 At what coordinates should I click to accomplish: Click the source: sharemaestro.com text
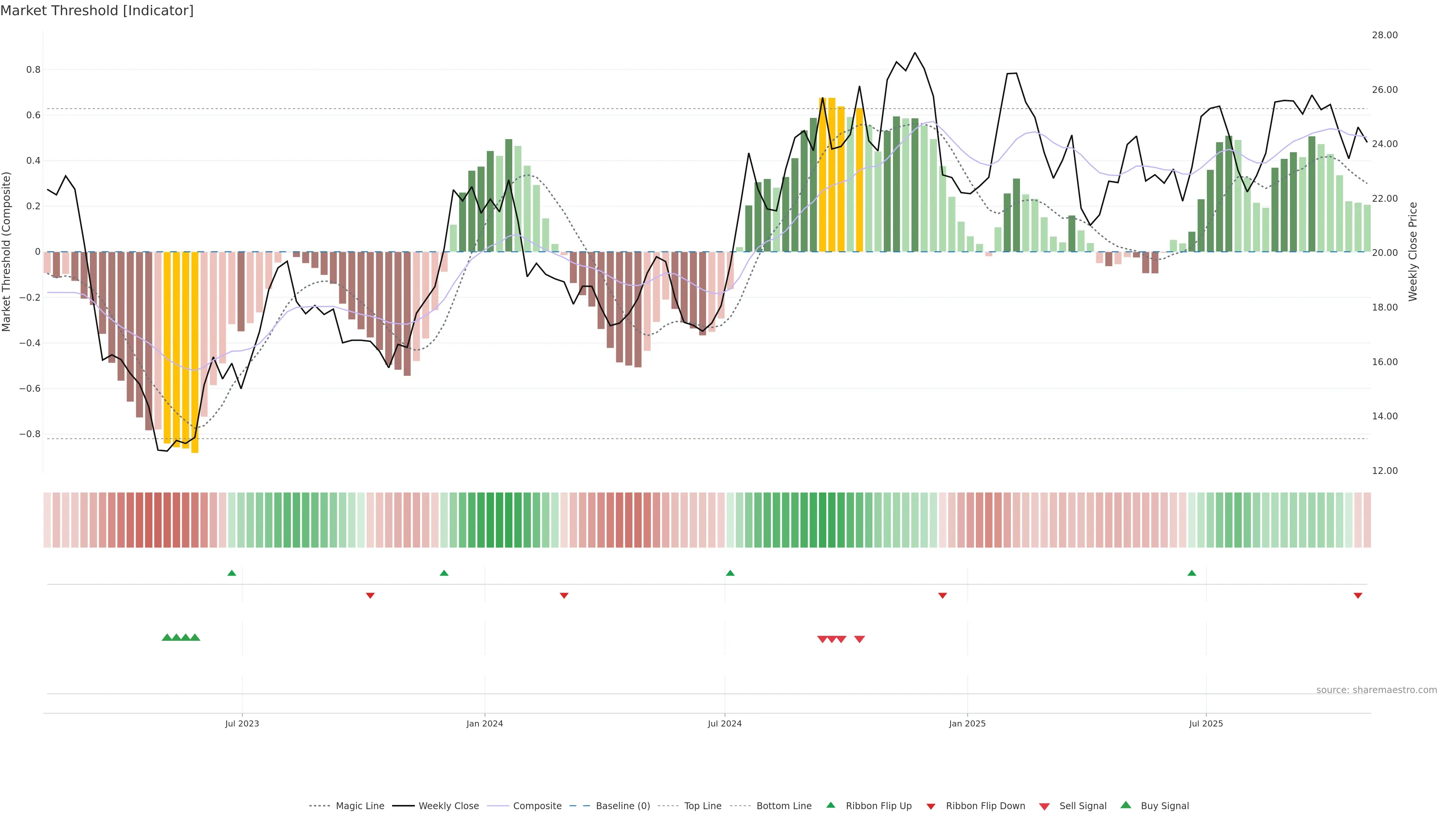point(1376,690)
